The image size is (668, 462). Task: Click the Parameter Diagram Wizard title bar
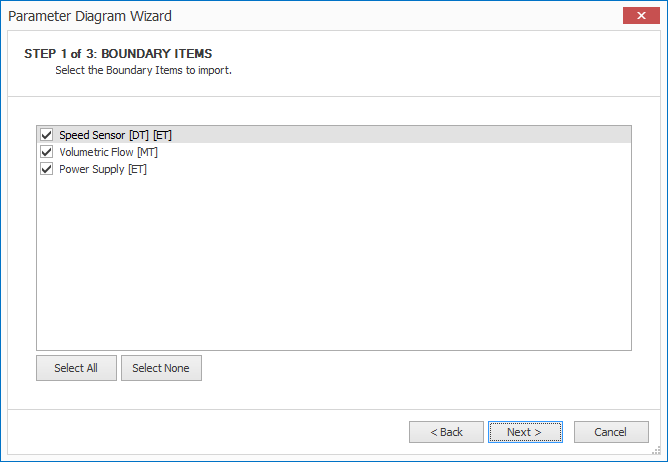(300, 15)
